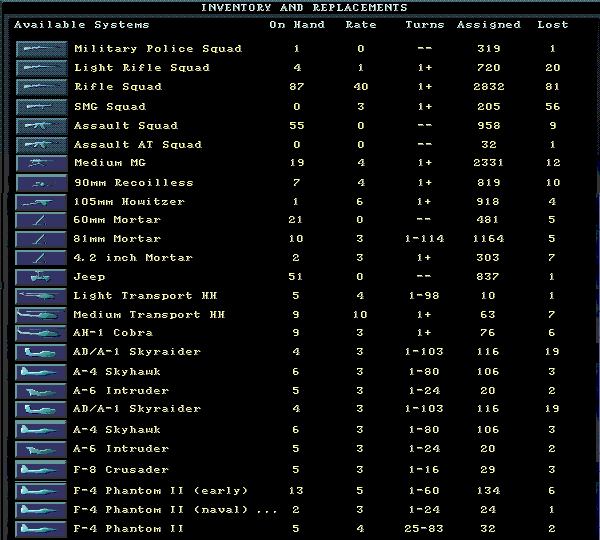Select the F-4 Phantom II (early) icon
Image resolution: width=600 pixels, height=540 pixels.
click(41, 491)
